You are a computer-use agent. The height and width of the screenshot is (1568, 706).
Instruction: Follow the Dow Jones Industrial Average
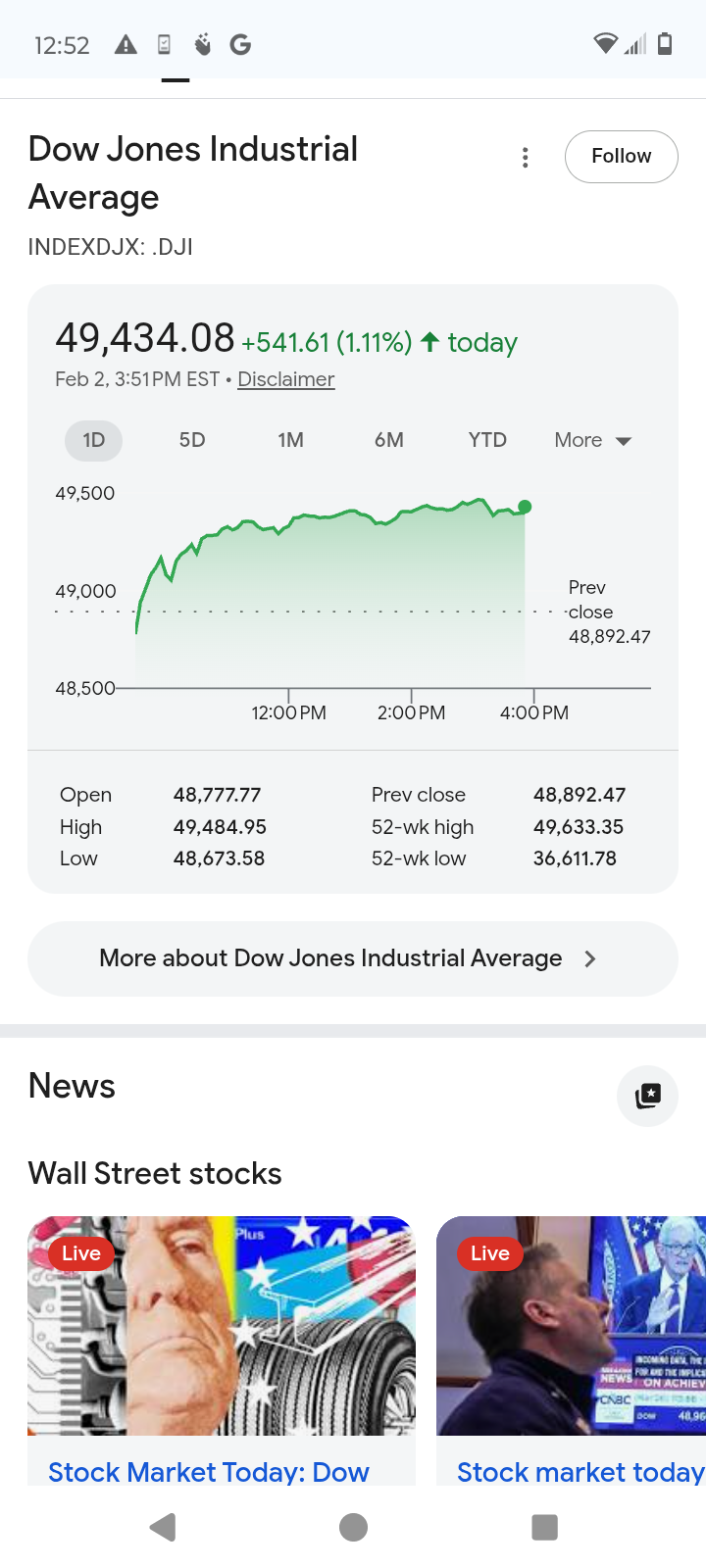pos(621,157)
